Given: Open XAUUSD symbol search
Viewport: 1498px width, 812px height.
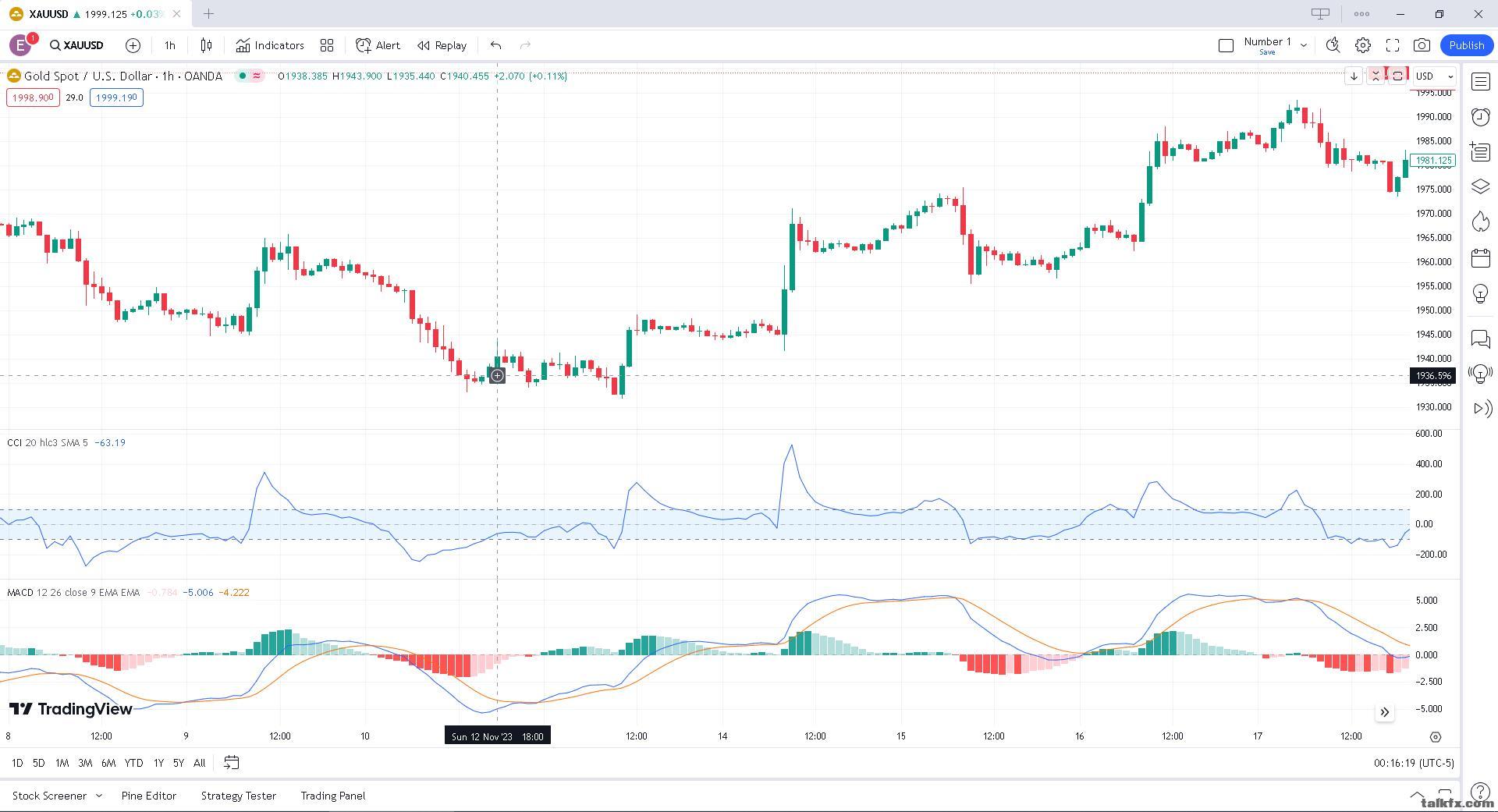Looking at the screenshot, I should tap(76, 45).
